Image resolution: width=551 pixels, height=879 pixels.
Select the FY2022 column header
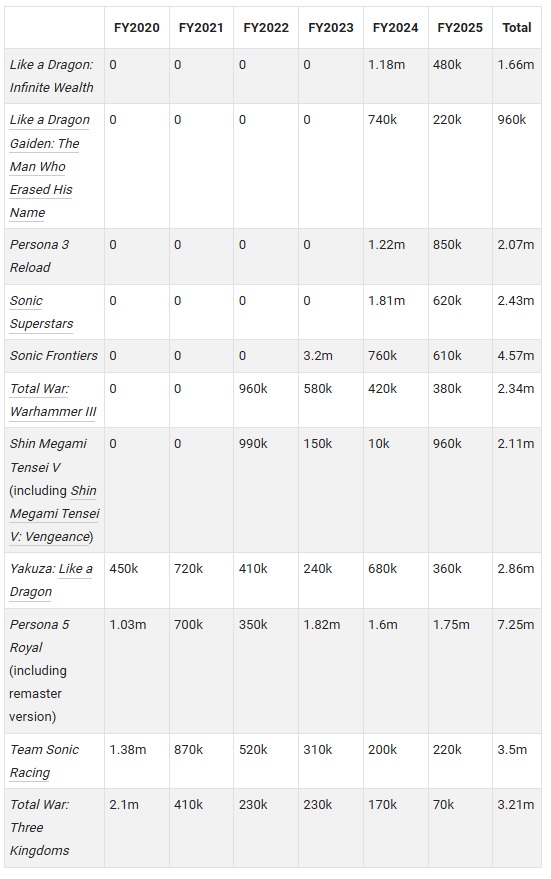tap(266, 27)
